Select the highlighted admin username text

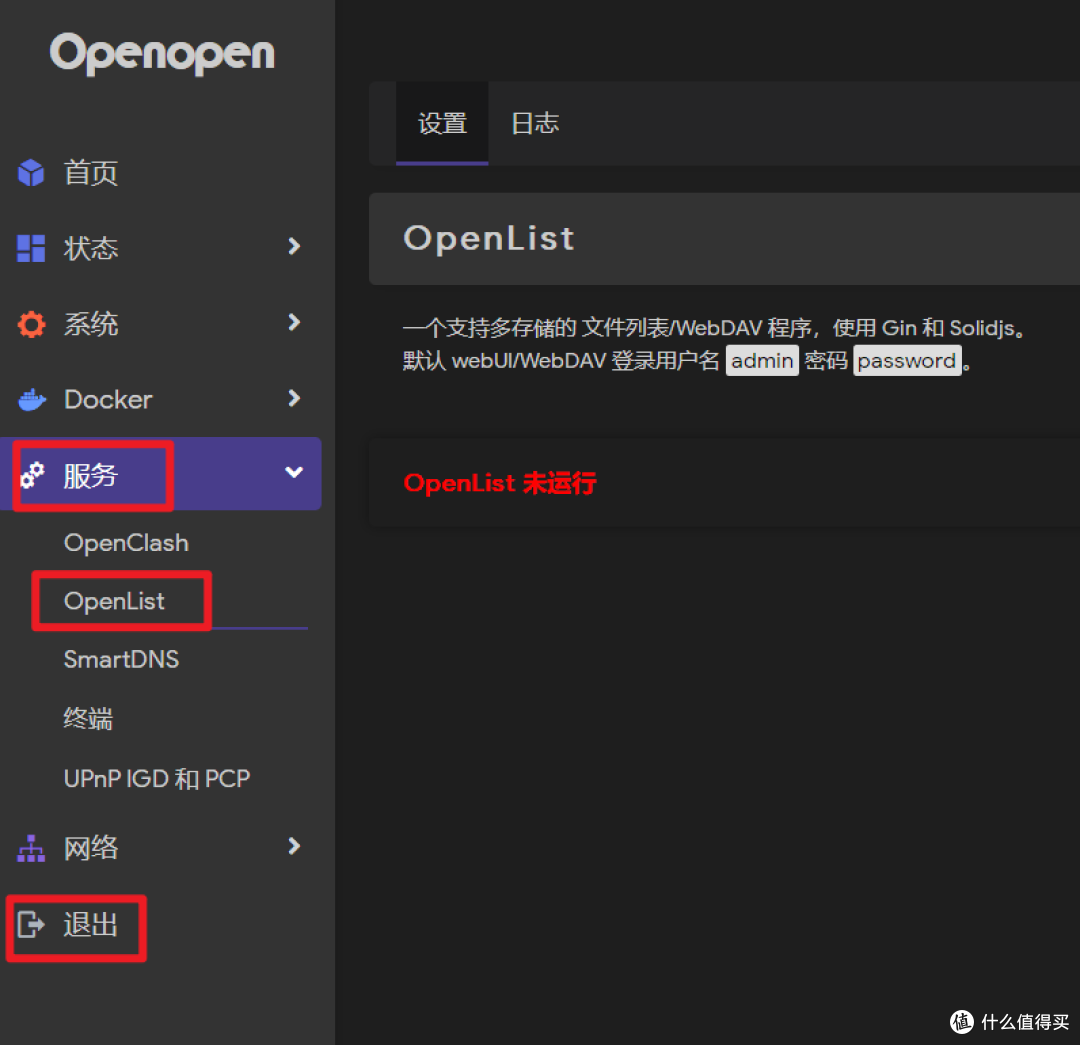[762, 361]
